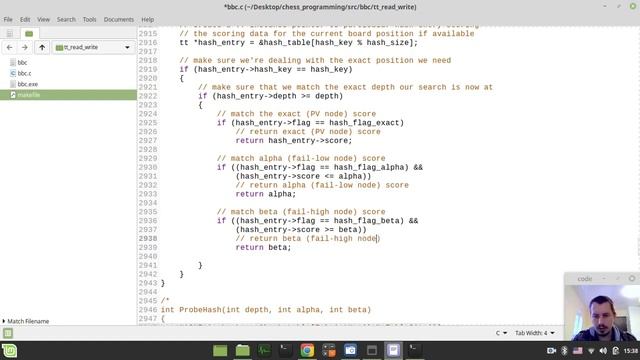Open the clock showing 15:38

tap(631, 351)
